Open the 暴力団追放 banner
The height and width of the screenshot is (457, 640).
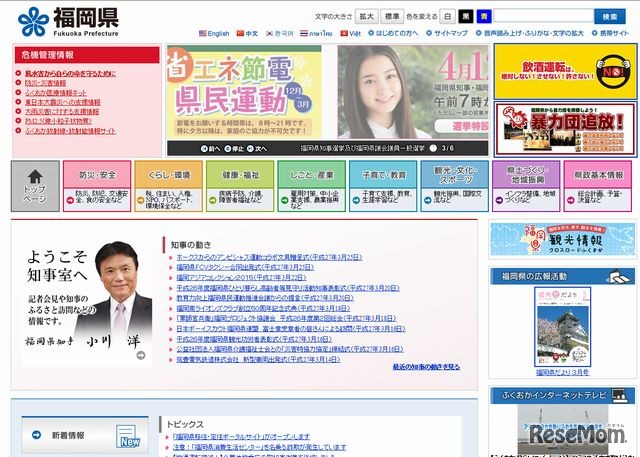pyautogui.click(x=565, y=129)
